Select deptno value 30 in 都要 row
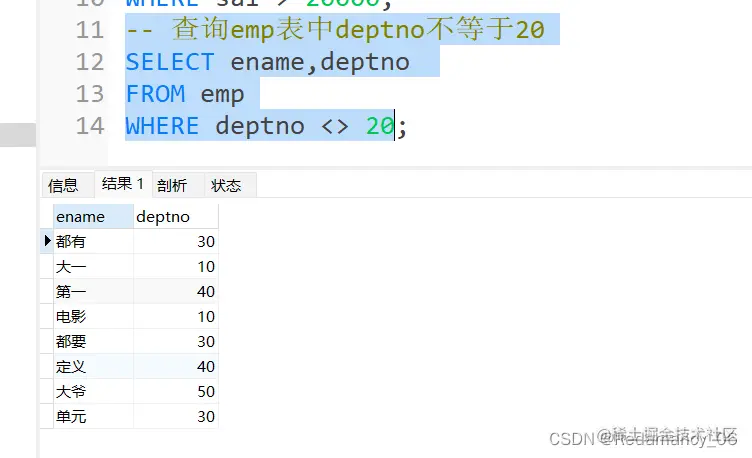Image resolution: width=752 pixels, height=458 pixels. pyautogui.click(x=176, y=341)
